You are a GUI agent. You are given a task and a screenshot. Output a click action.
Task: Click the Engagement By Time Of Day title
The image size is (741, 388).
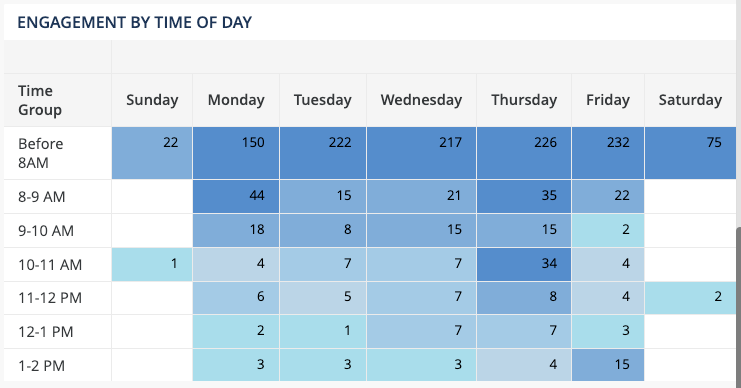click(135, 22)
